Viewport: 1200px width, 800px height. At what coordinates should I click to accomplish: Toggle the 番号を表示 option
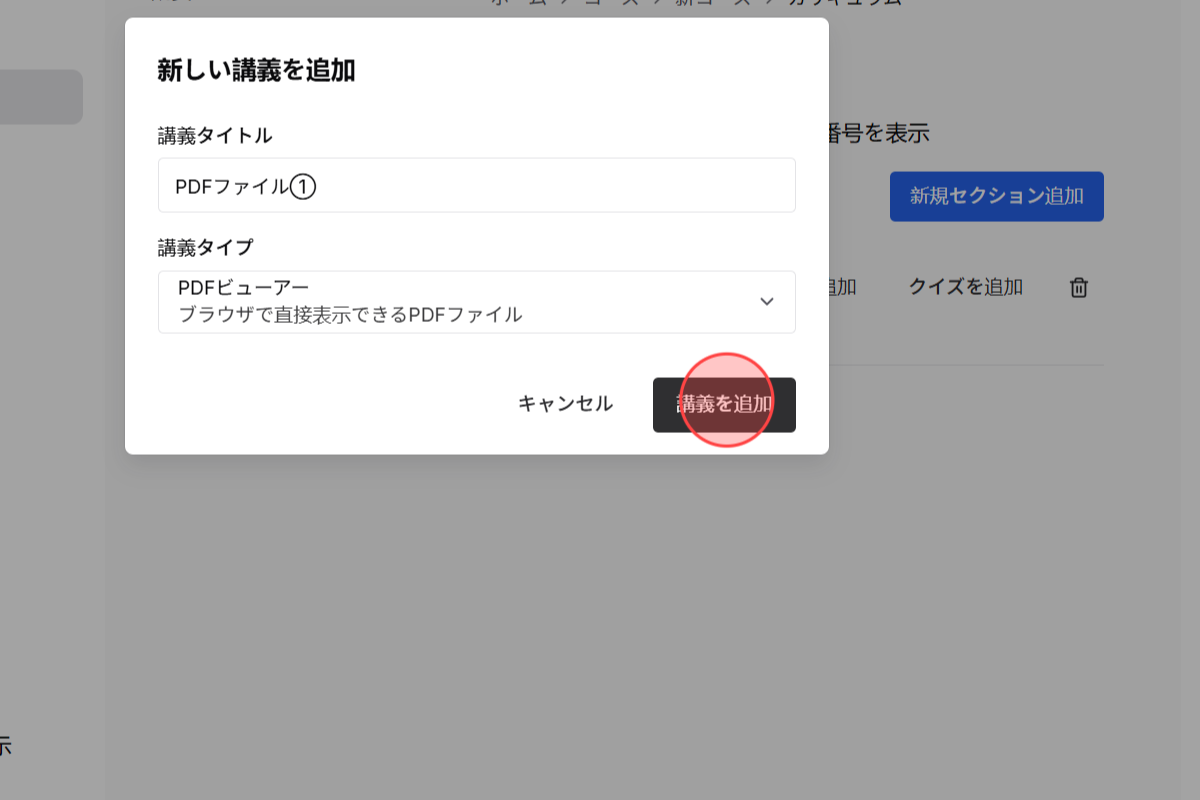click(x=880, y=133)
